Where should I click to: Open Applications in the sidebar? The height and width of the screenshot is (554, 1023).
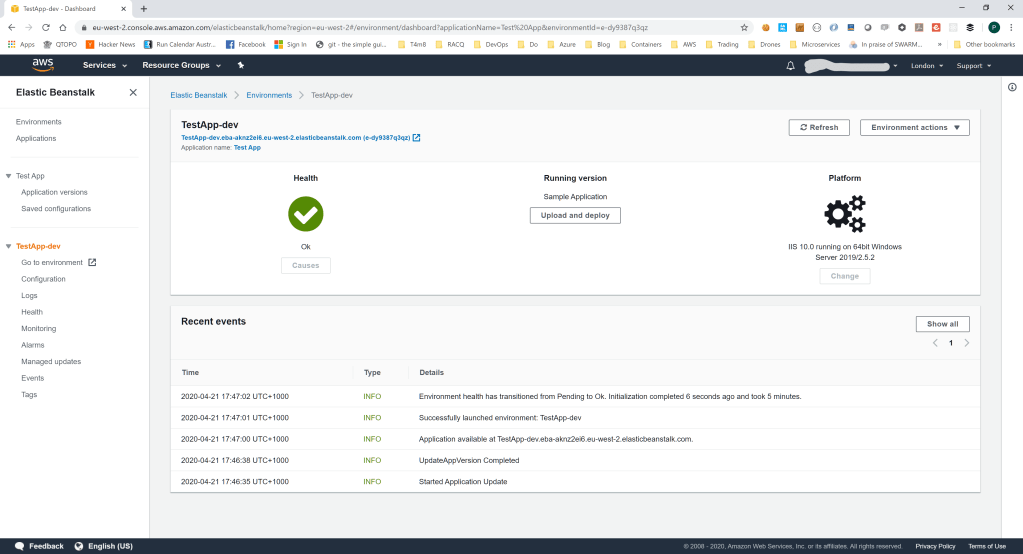[x=36, y=138]
